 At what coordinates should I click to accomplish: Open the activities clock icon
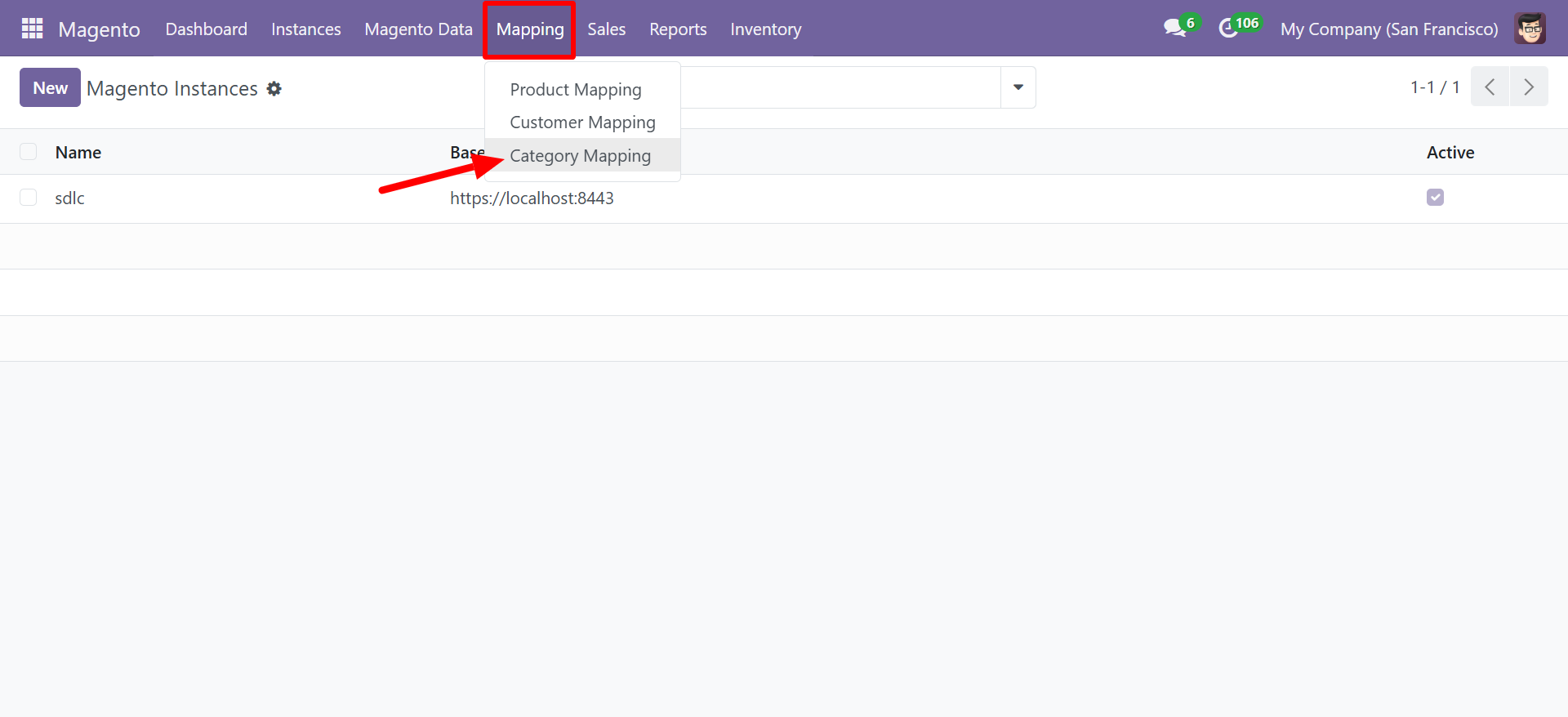point(1229,29)
